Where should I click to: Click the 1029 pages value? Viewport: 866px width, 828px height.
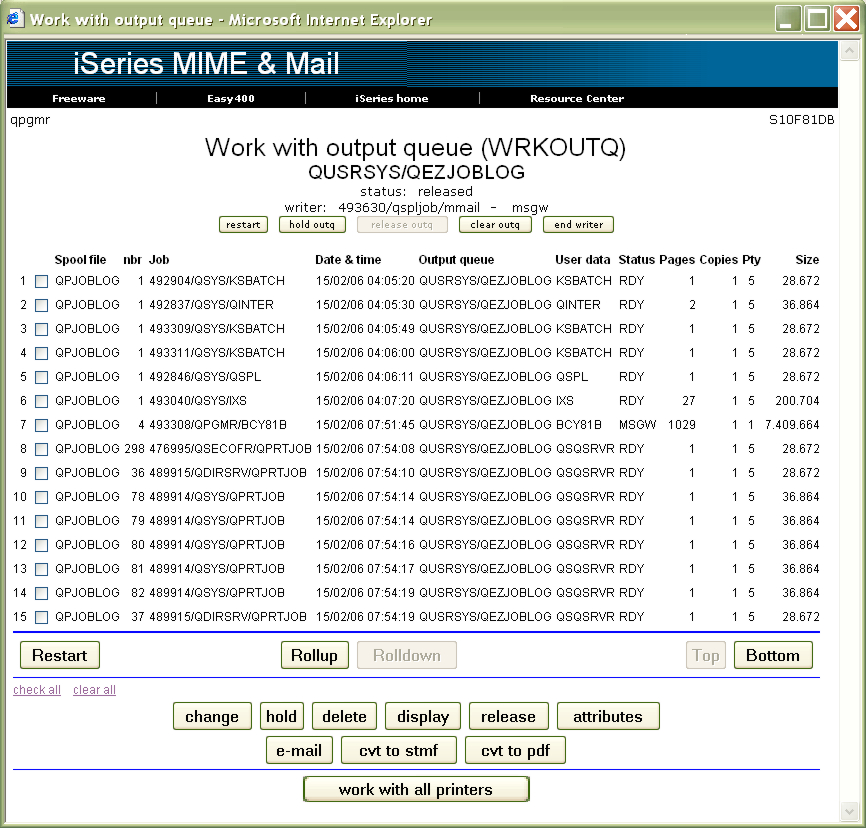[x=682, y=425]
